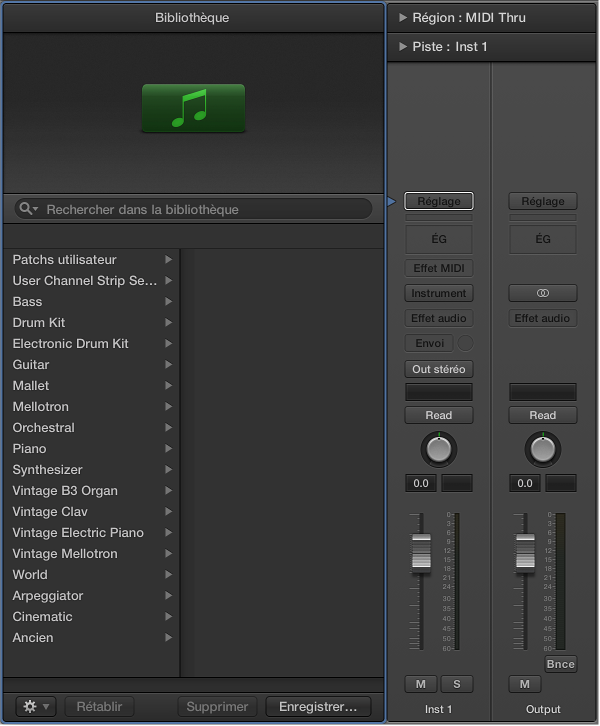
Task: Click the 0.0 gain value on Output
Action: 525,483
